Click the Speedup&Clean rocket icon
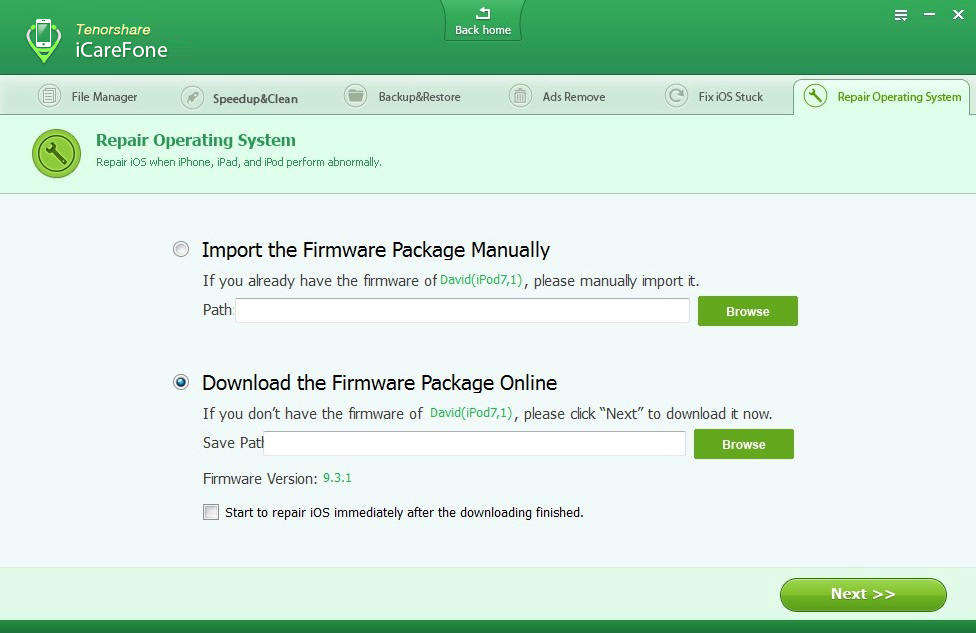 point(192,98)
